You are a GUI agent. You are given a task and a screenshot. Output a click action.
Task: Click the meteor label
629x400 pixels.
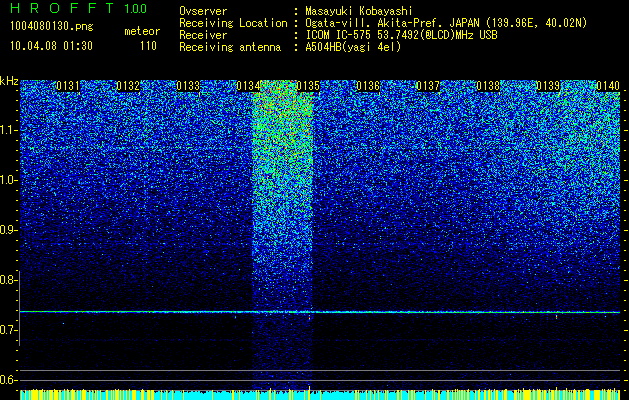(x=142, y=31)
